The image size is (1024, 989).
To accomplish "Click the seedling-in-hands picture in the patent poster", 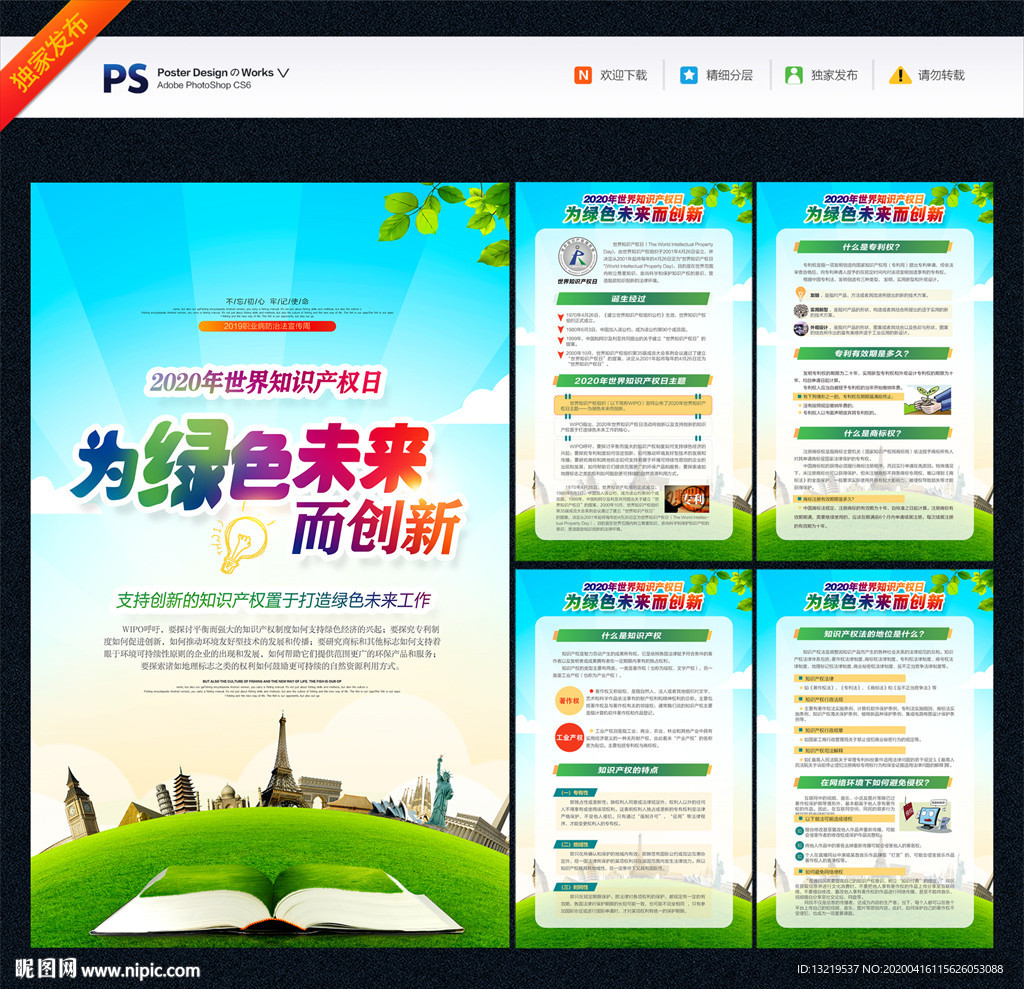I will tap(927, 400).
